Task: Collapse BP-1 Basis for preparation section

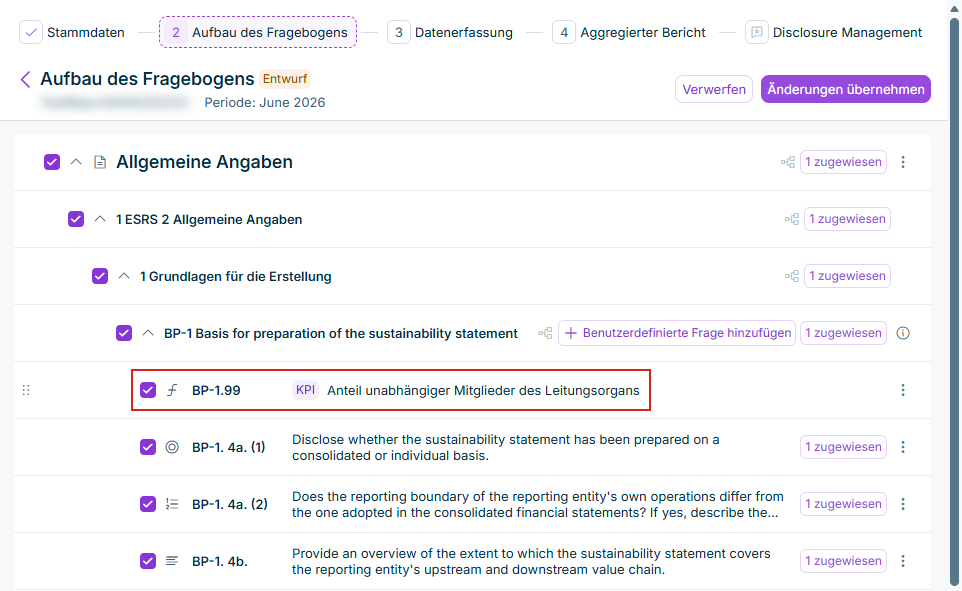Action: (148, 333)
